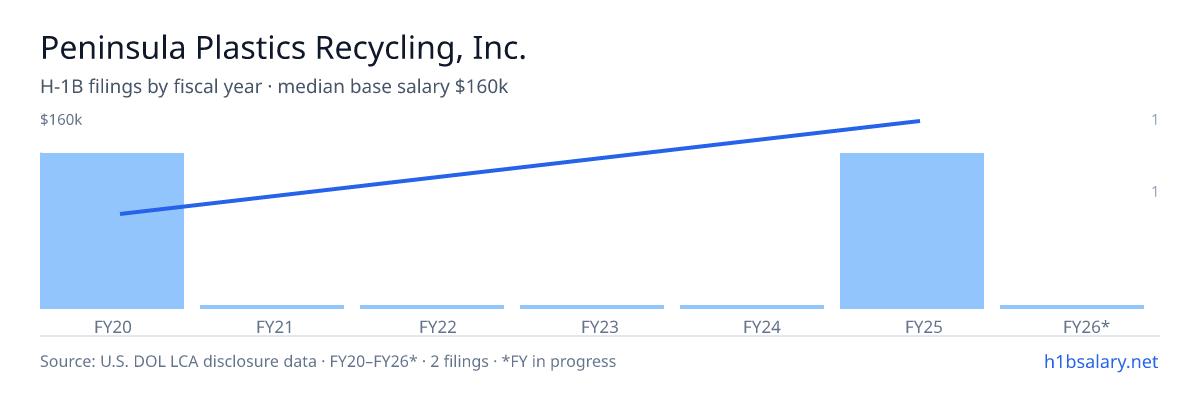Select the small FY24 bar
The width and height of the screenshot is (1200, 400).
coord(752,307)
